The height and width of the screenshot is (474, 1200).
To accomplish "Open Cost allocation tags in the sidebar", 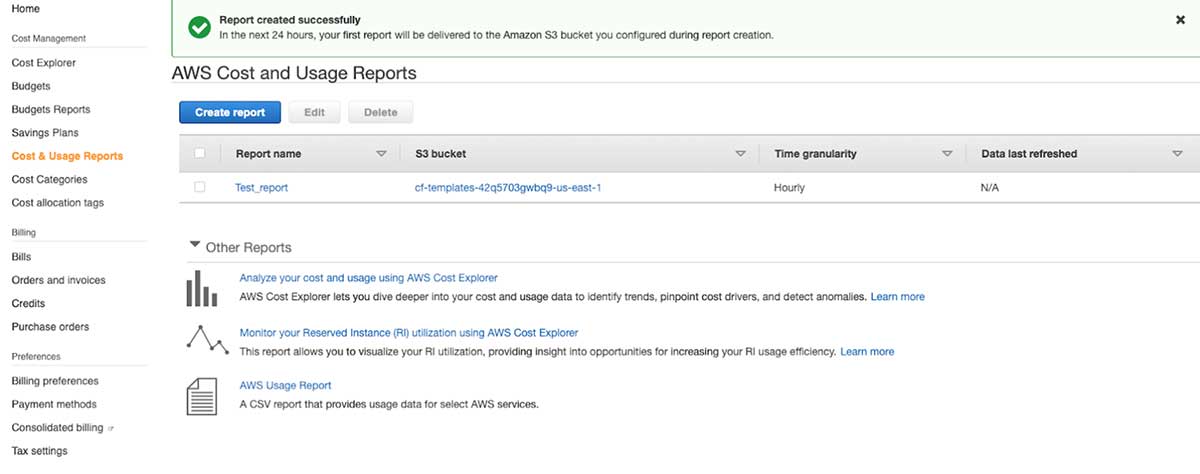I will coord(57,203).
